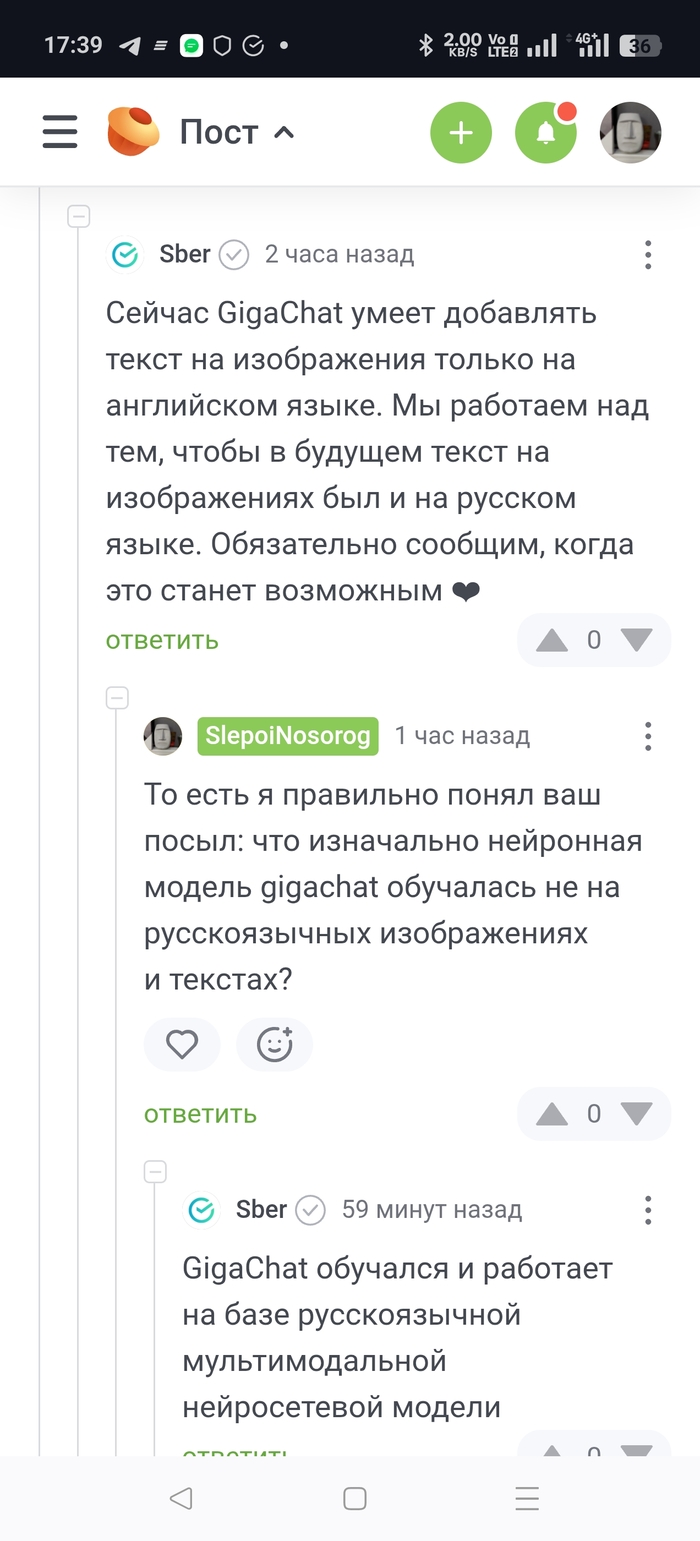Add emoji reaction to SlepoiNosorog comment

(x=274, y=1045)
